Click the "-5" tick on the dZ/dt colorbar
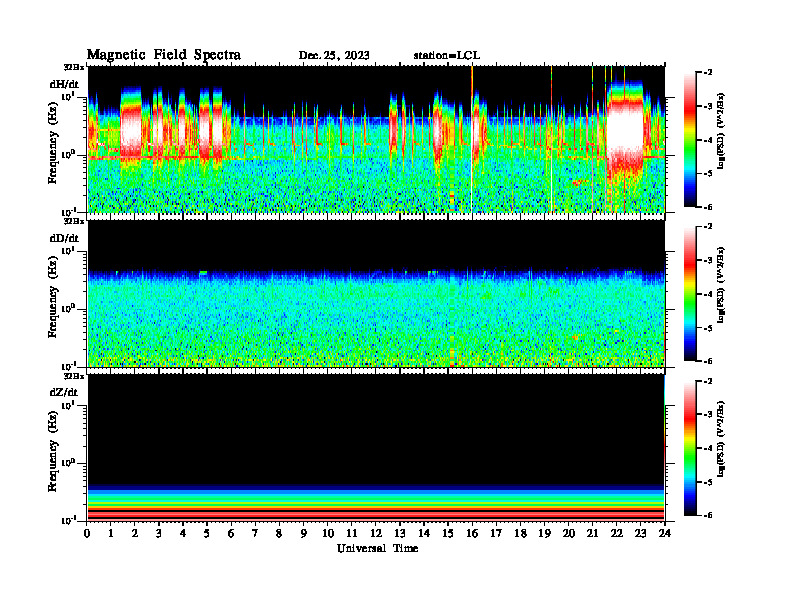The image size is (792, 612). pyautogui.click(x=707, y=482)
